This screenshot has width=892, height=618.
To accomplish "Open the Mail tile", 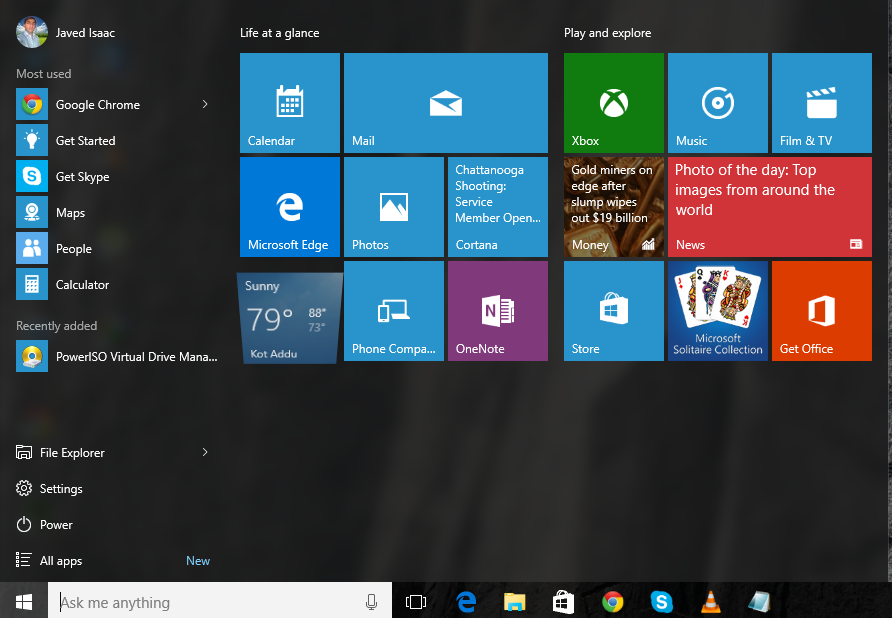I will (445, 103).
